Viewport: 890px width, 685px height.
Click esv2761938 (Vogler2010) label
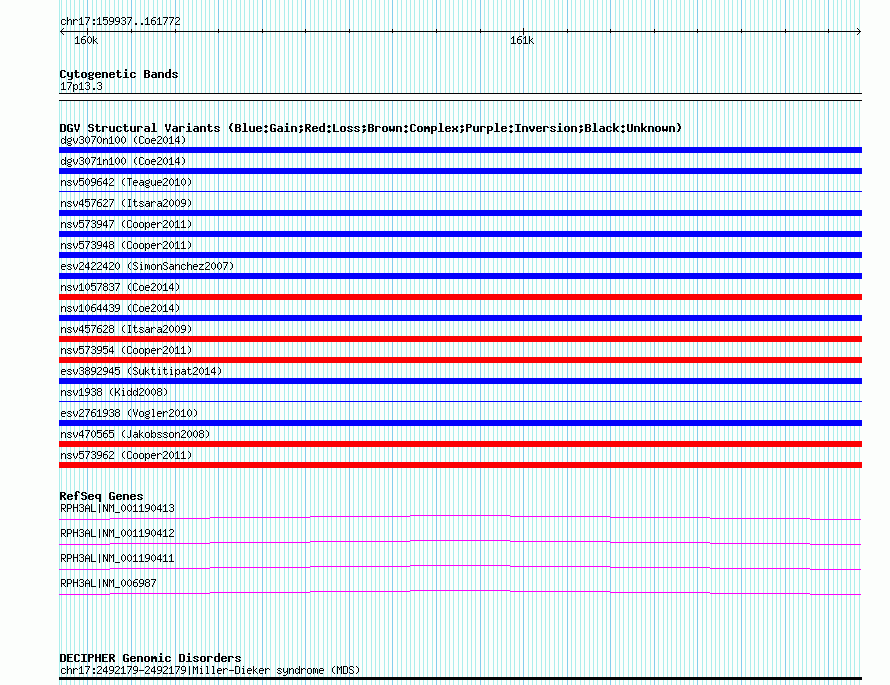click(129, 413)
